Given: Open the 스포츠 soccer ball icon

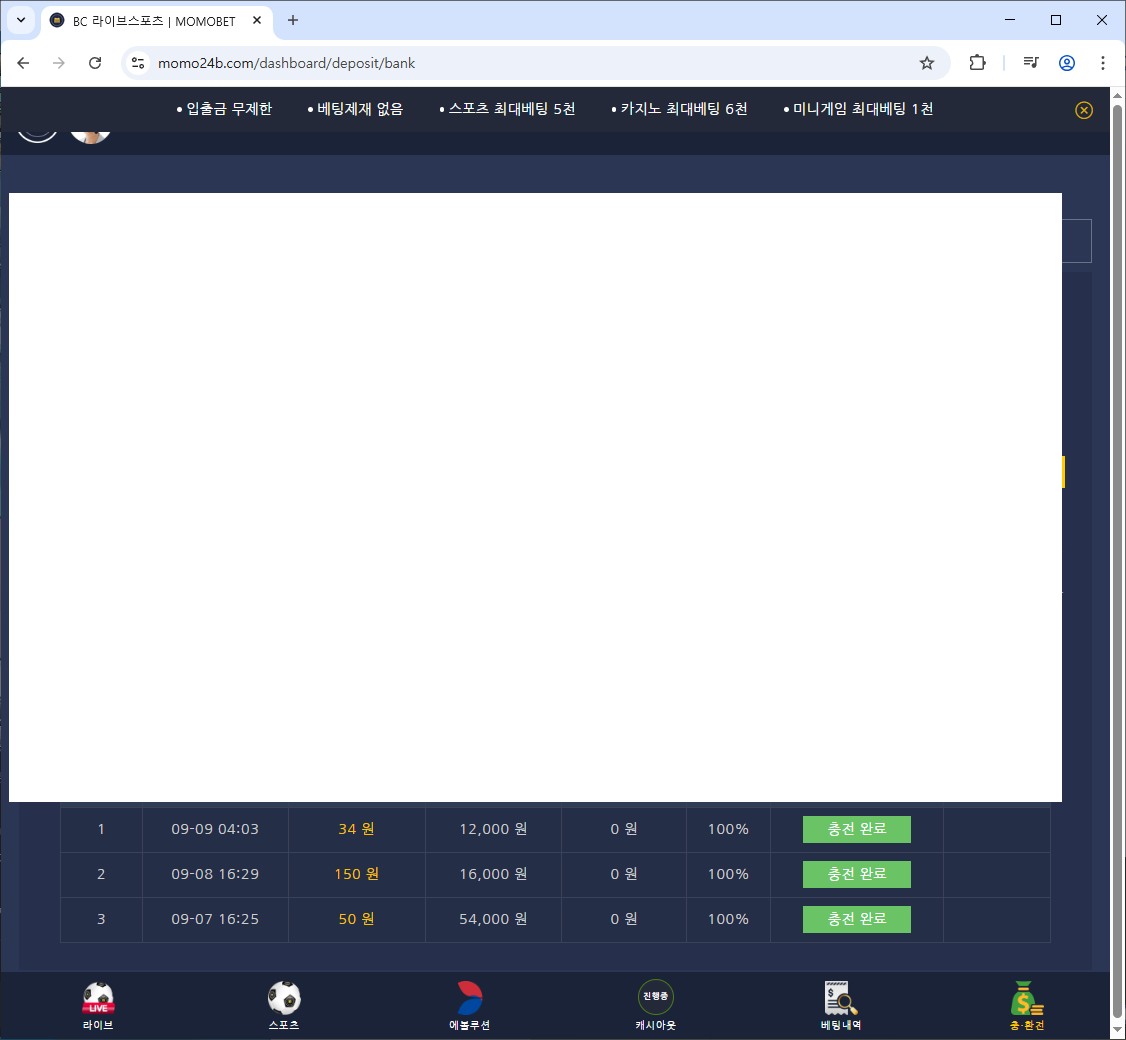Looking at the screenshot, I should tap(284, 999).
